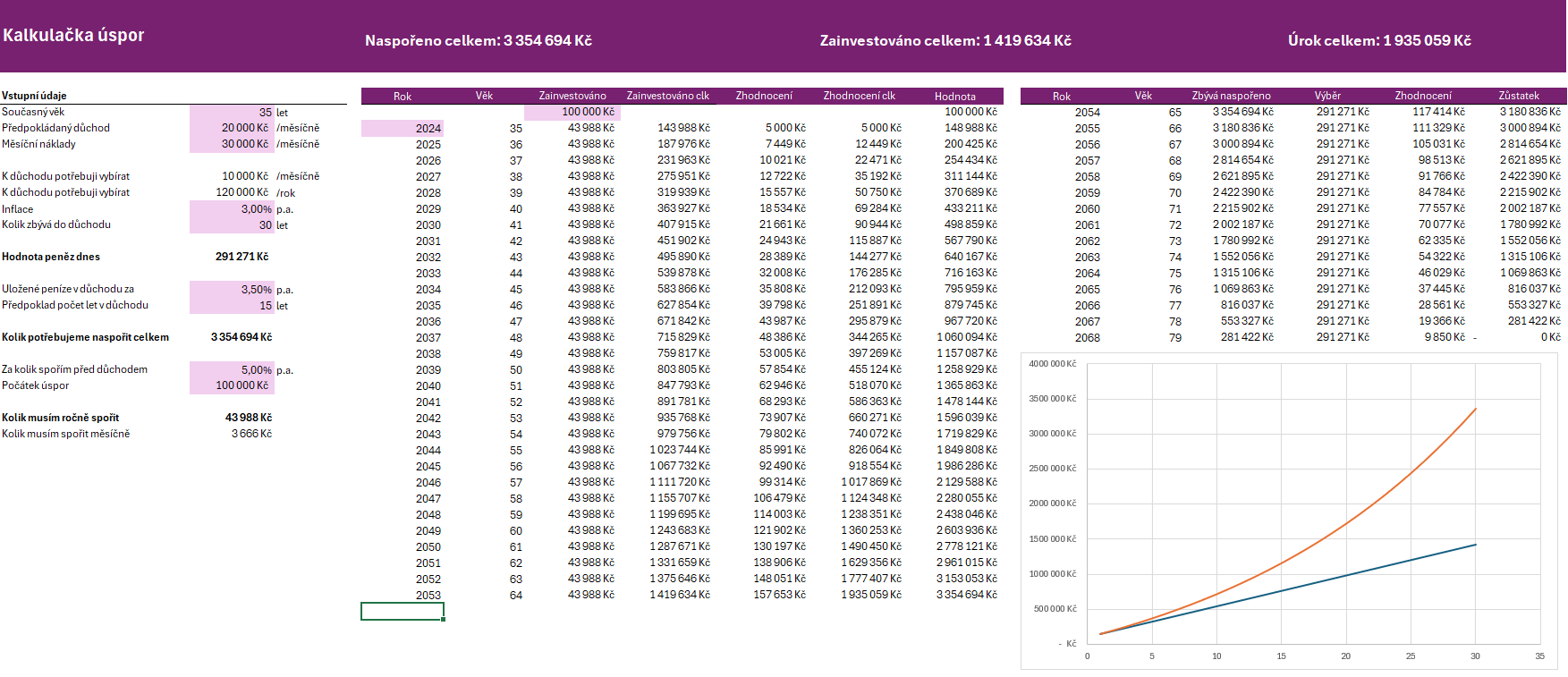This screenshot has height=677, width=1568.
Task: Select the Současný věk input cell 35
Action: (232, 112)
